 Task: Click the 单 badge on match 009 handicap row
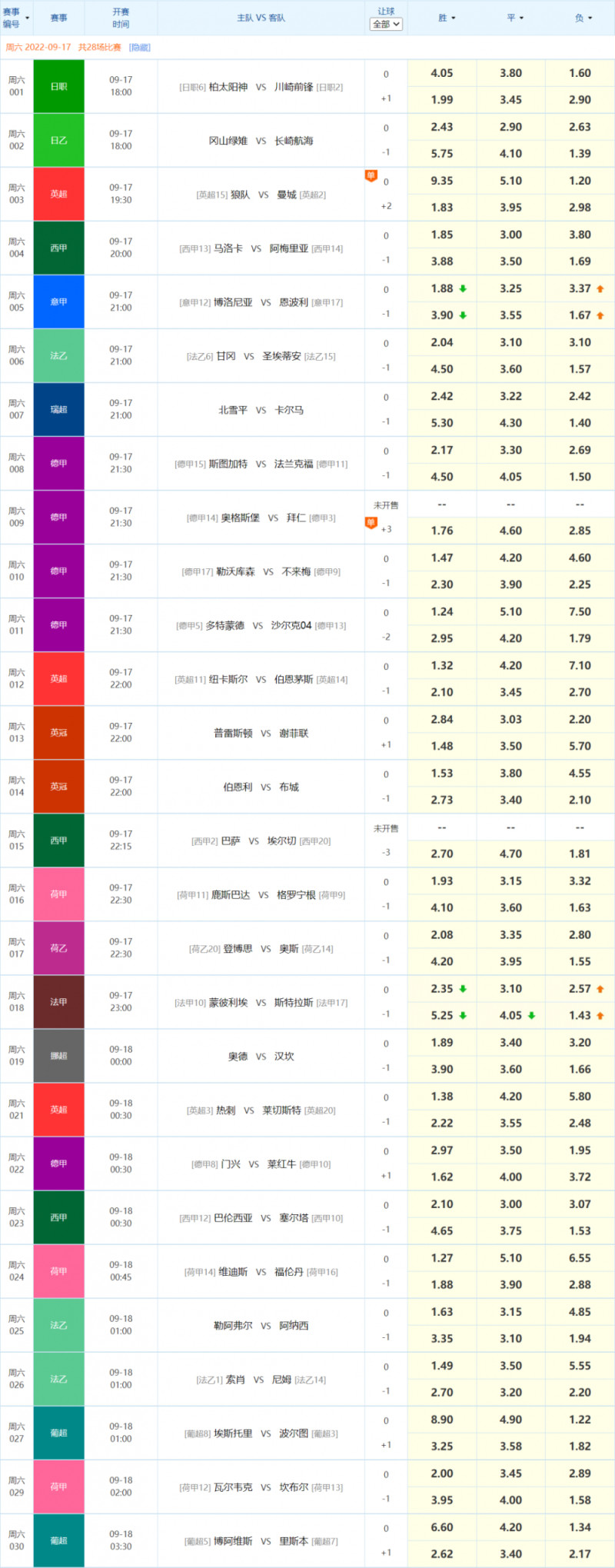point(371,523)
